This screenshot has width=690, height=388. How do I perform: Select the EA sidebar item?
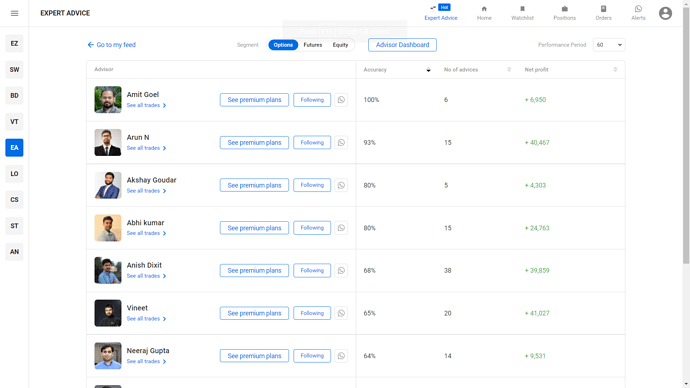coord(15,148)
